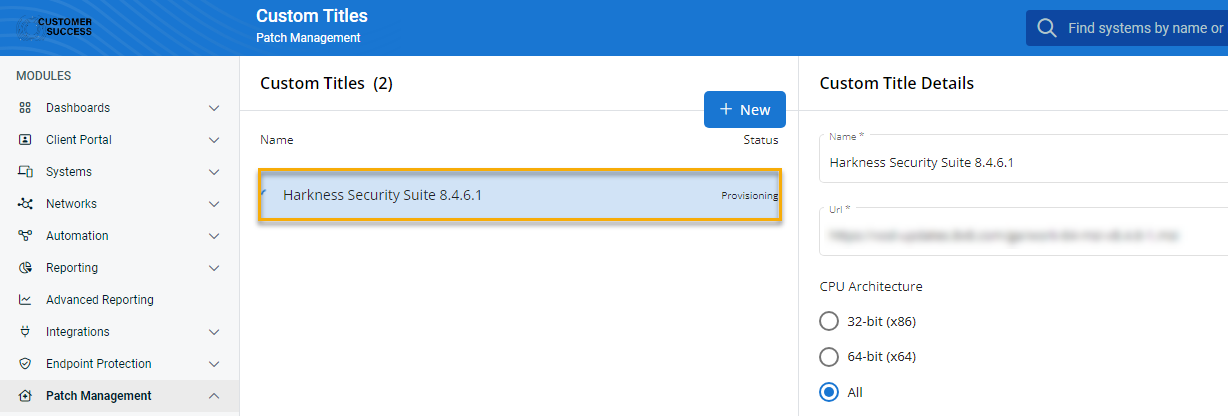This screenshot has width=1228, height=416.
Task: Expand the Systems menu chevron
Action: coord(213,172)
